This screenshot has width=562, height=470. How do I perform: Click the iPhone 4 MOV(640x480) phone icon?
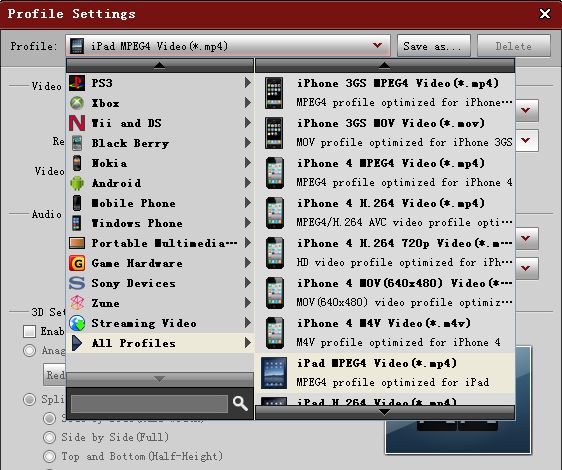click(275, 293)
